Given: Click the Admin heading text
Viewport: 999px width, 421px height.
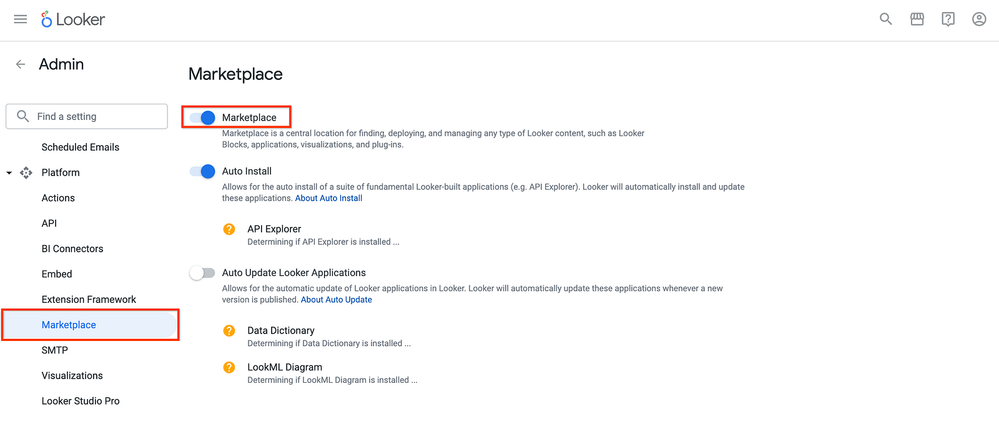Looking at the screenshot, I should click(x=61, y=64).
